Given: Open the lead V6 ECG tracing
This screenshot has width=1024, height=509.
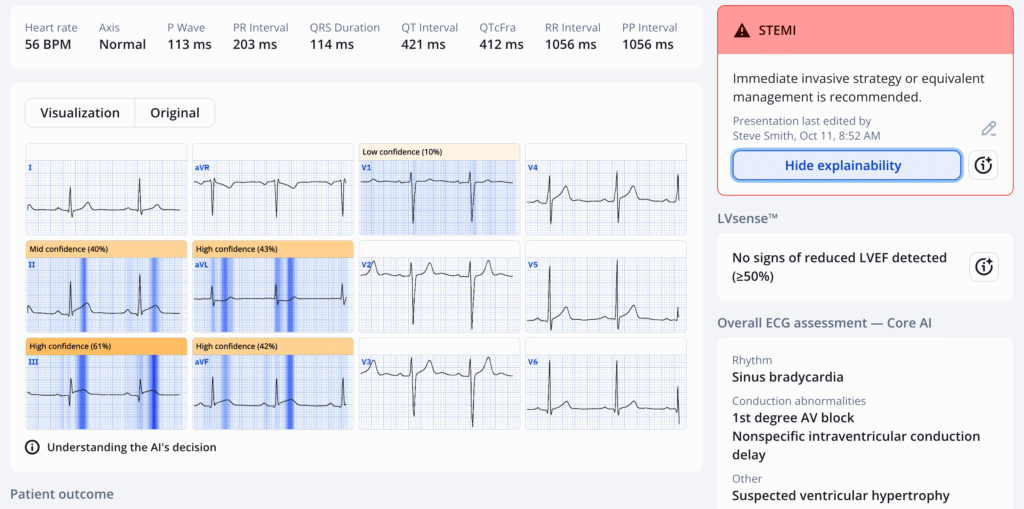Looking at the screenshot, I should click(x=606, y=384).
